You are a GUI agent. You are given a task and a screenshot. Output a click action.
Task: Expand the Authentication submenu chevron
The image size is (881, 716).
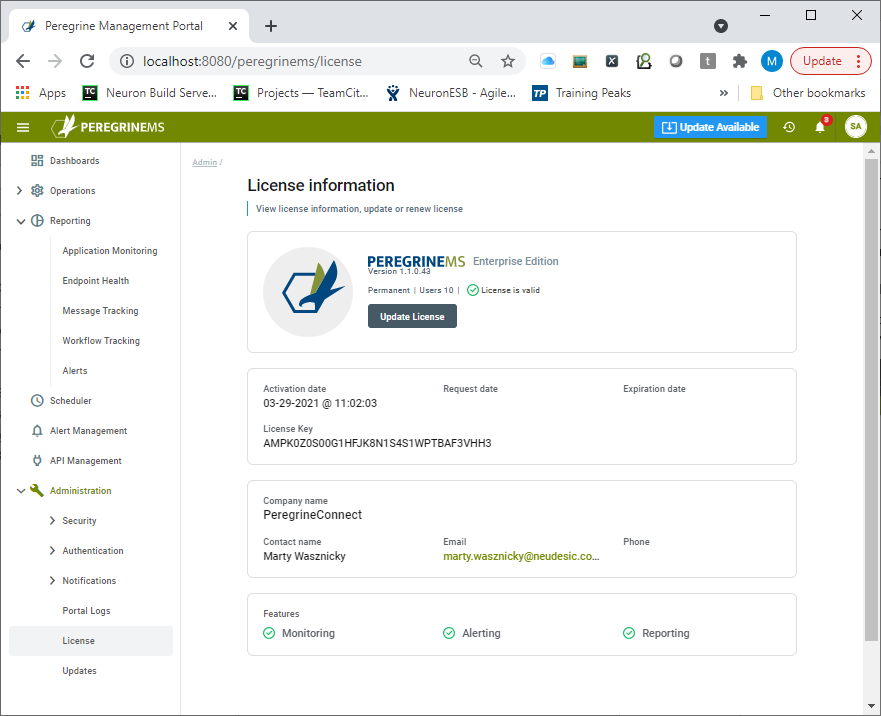tap(52, 550)
